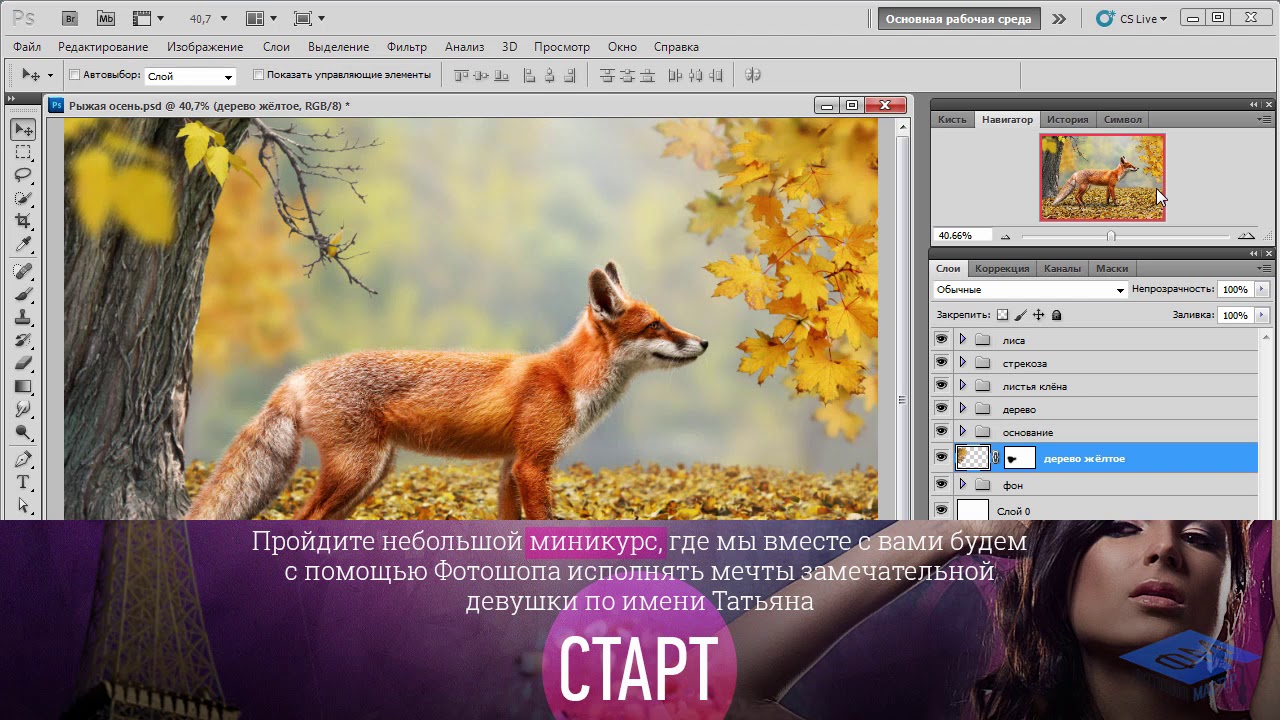Switch to the Коррекция tab
Image resolution: width=1280 pixels, height=720 pixels.
click(1002, 268)
